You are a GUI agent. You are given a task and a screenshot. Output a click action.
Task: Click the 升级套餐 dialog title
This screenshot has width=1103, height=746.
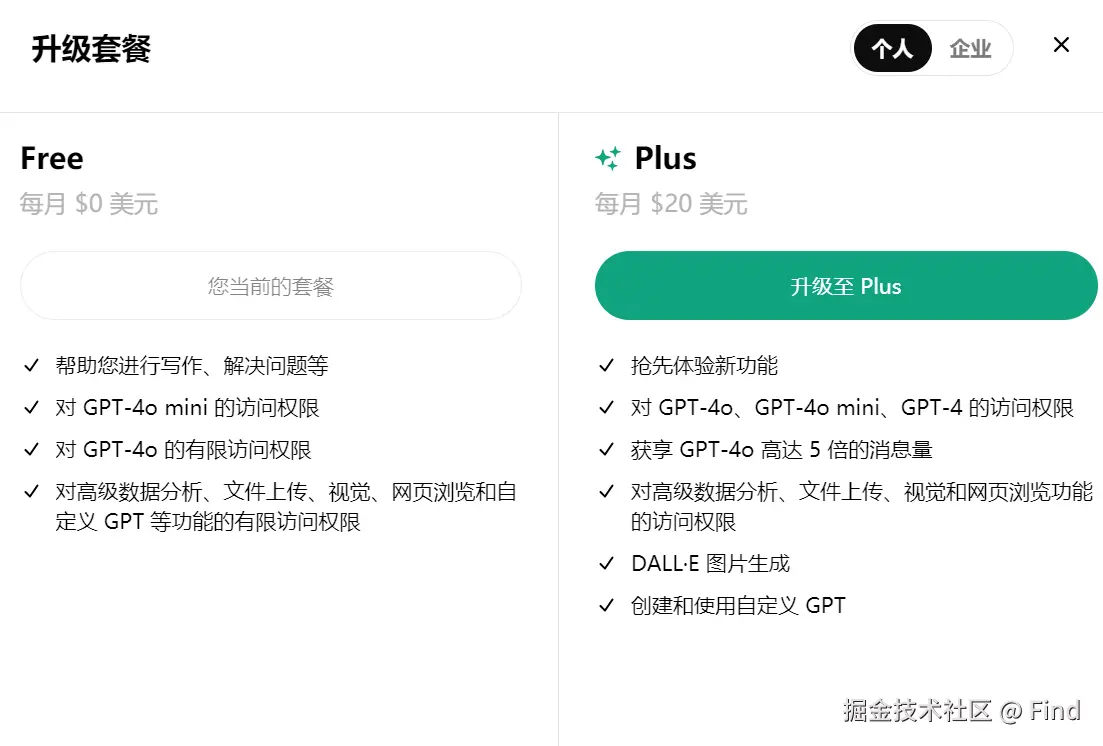pyautogui.click(x=91, y=48)
